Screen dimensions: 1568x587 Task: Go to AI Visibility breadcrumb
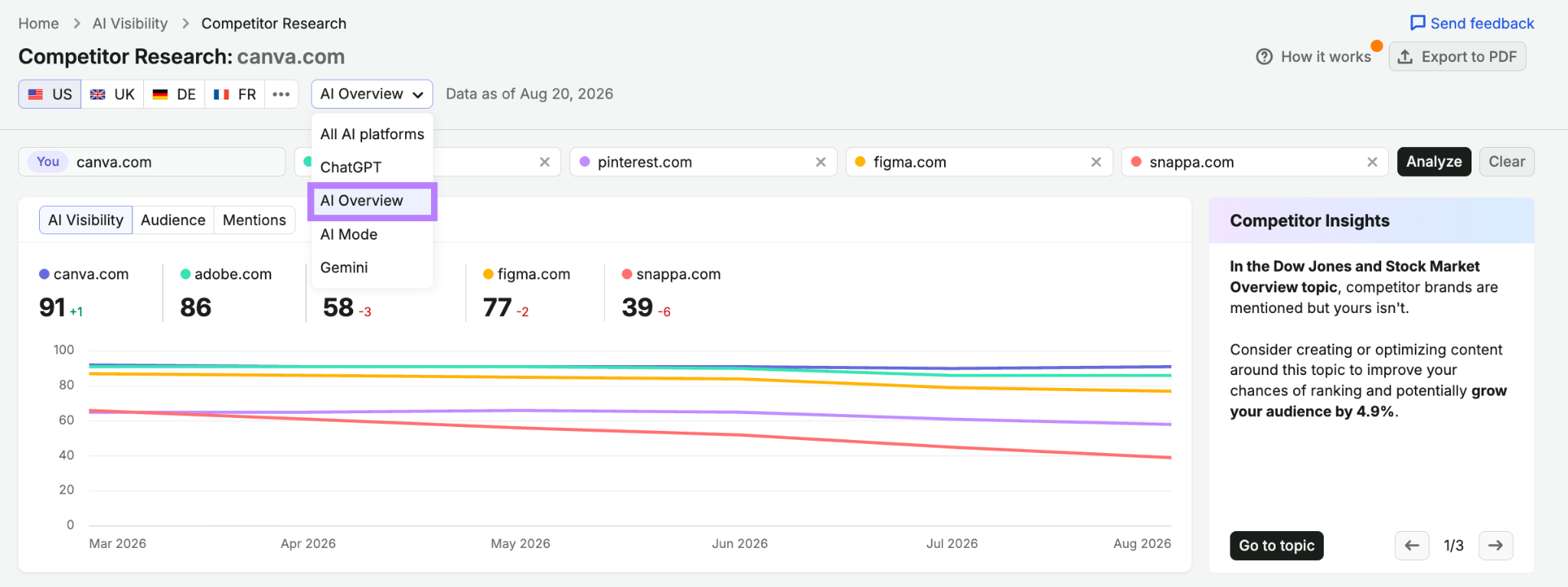click(x=130, y=24)
